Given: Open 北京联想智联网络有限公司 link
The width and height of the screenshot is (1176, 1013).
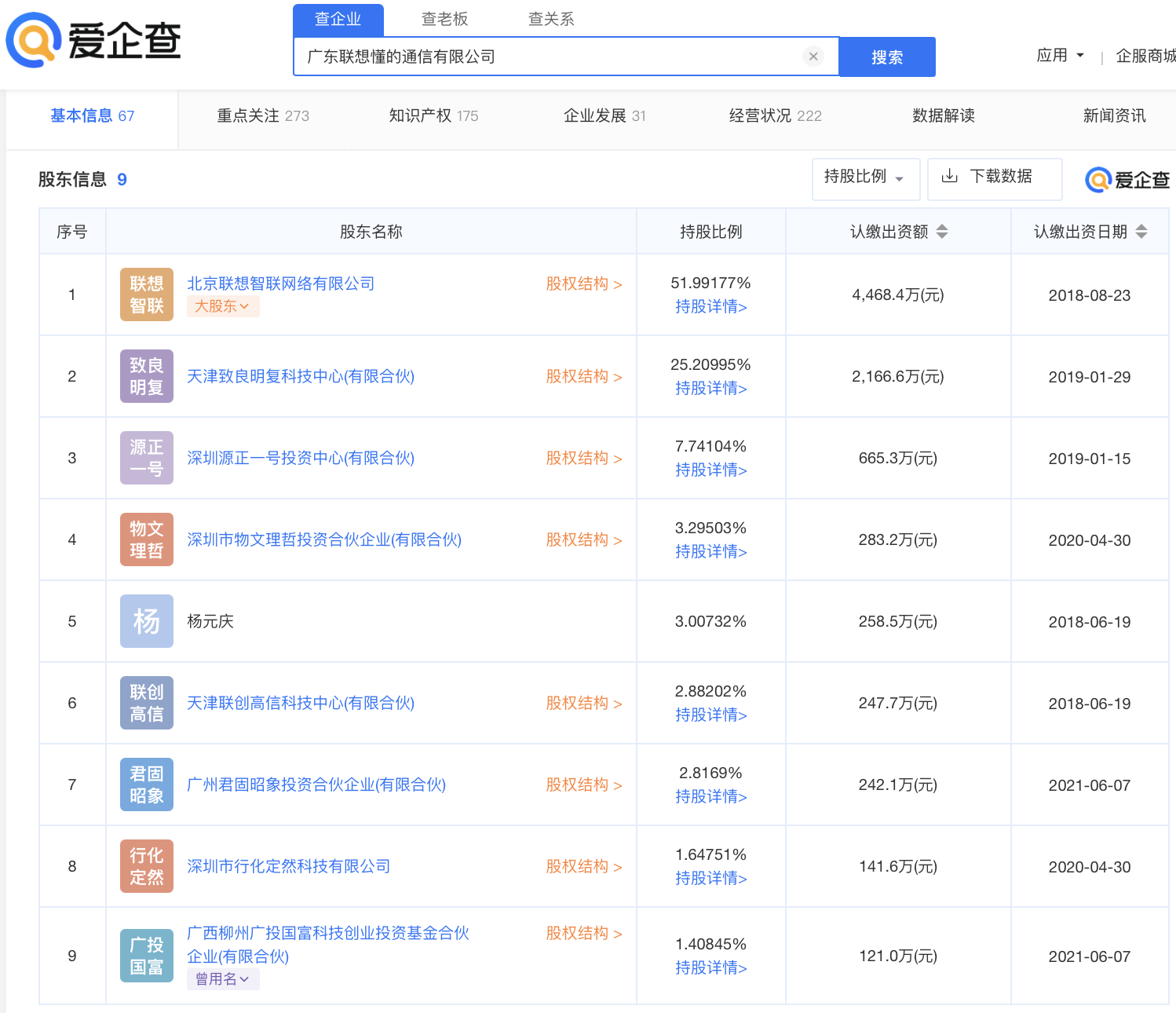Looking at the screenshot, I should [x=281, y=283].
